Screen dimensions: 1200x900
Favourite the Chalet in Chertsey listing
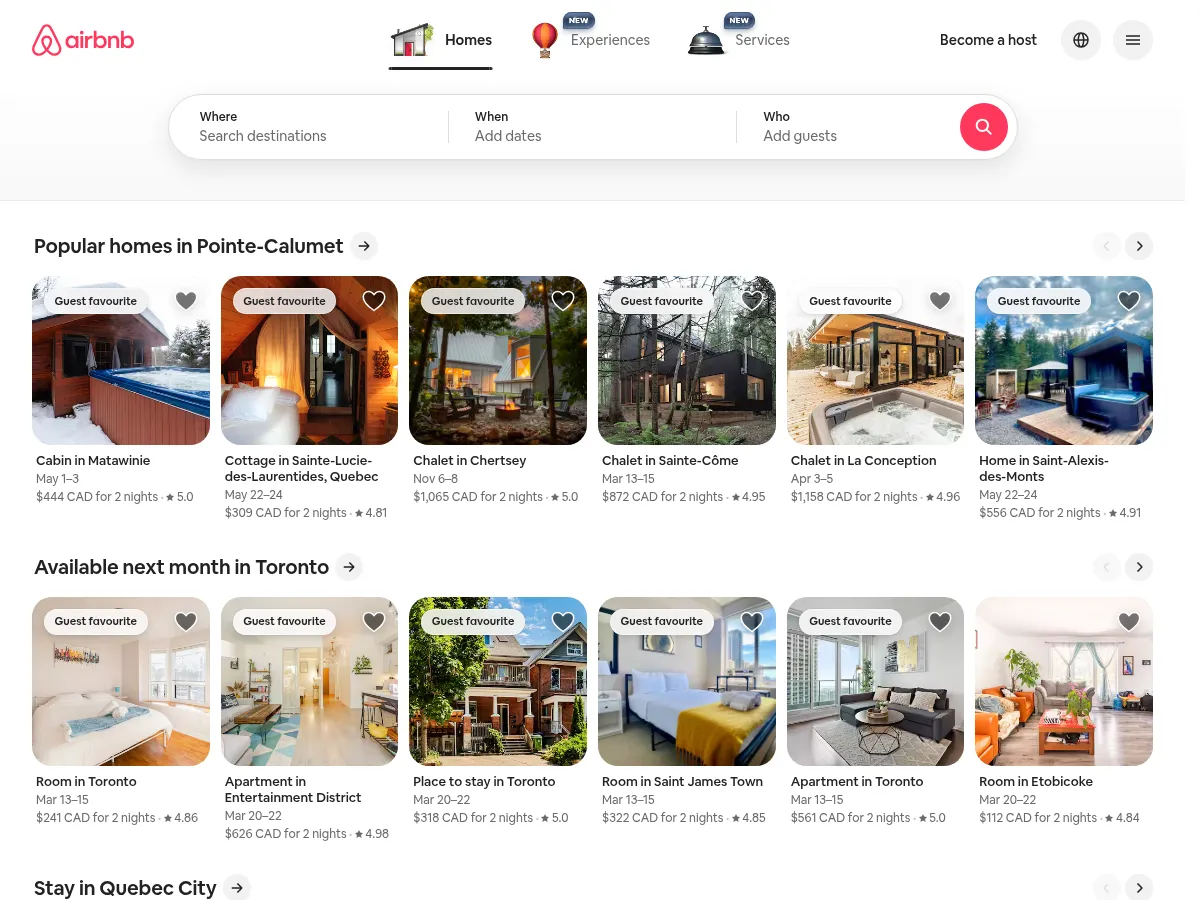point(563,301)
